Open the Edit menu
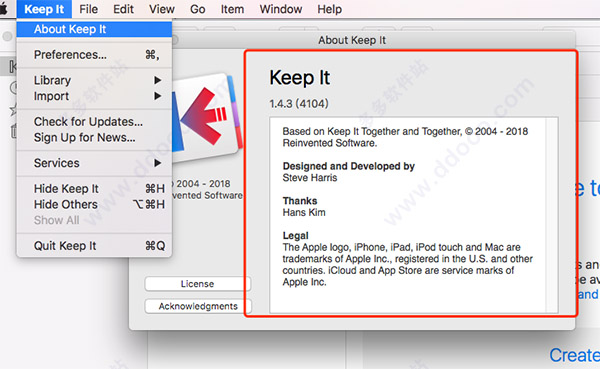 tap(123, 9)
